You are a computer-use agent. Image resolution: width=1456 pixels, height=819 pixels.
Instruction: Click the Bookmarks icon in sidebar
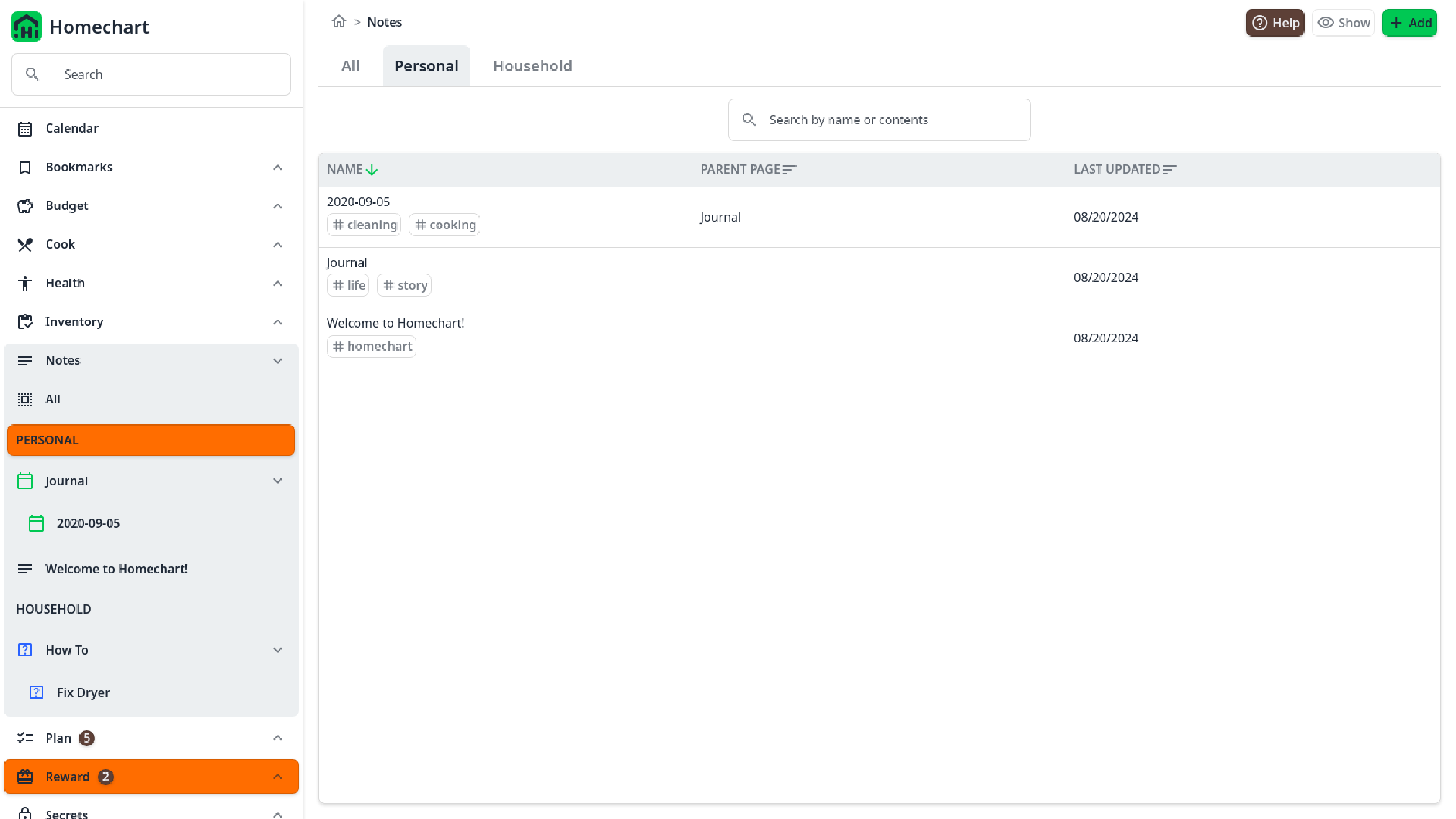[x=25, y=167]
